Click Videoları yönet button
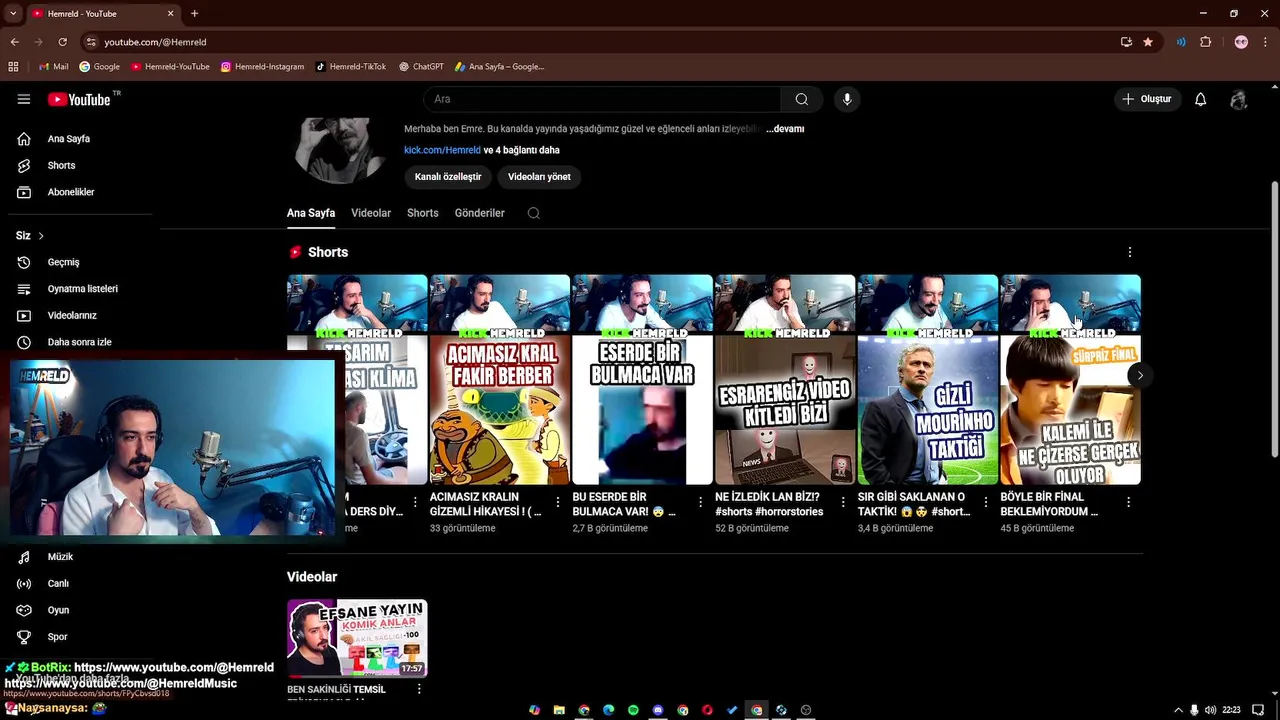The width and height of the screenshot is (1280, 720). (539, 177)
